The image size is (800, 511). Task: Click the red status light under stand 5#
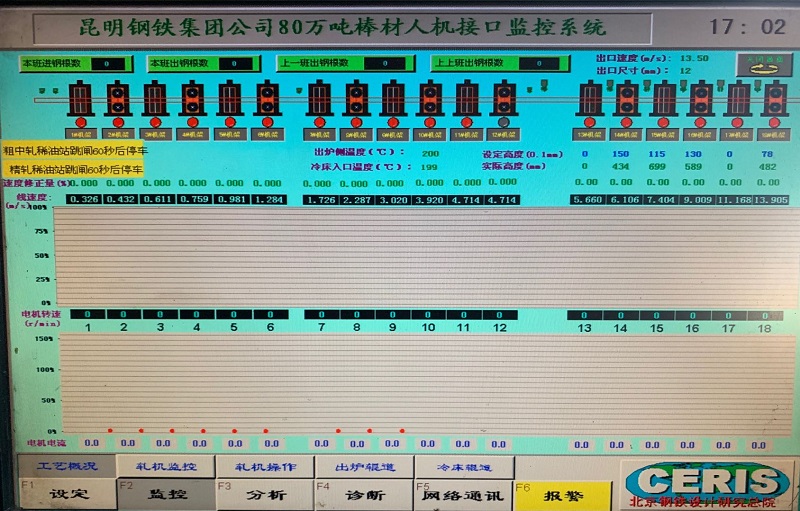230,122
